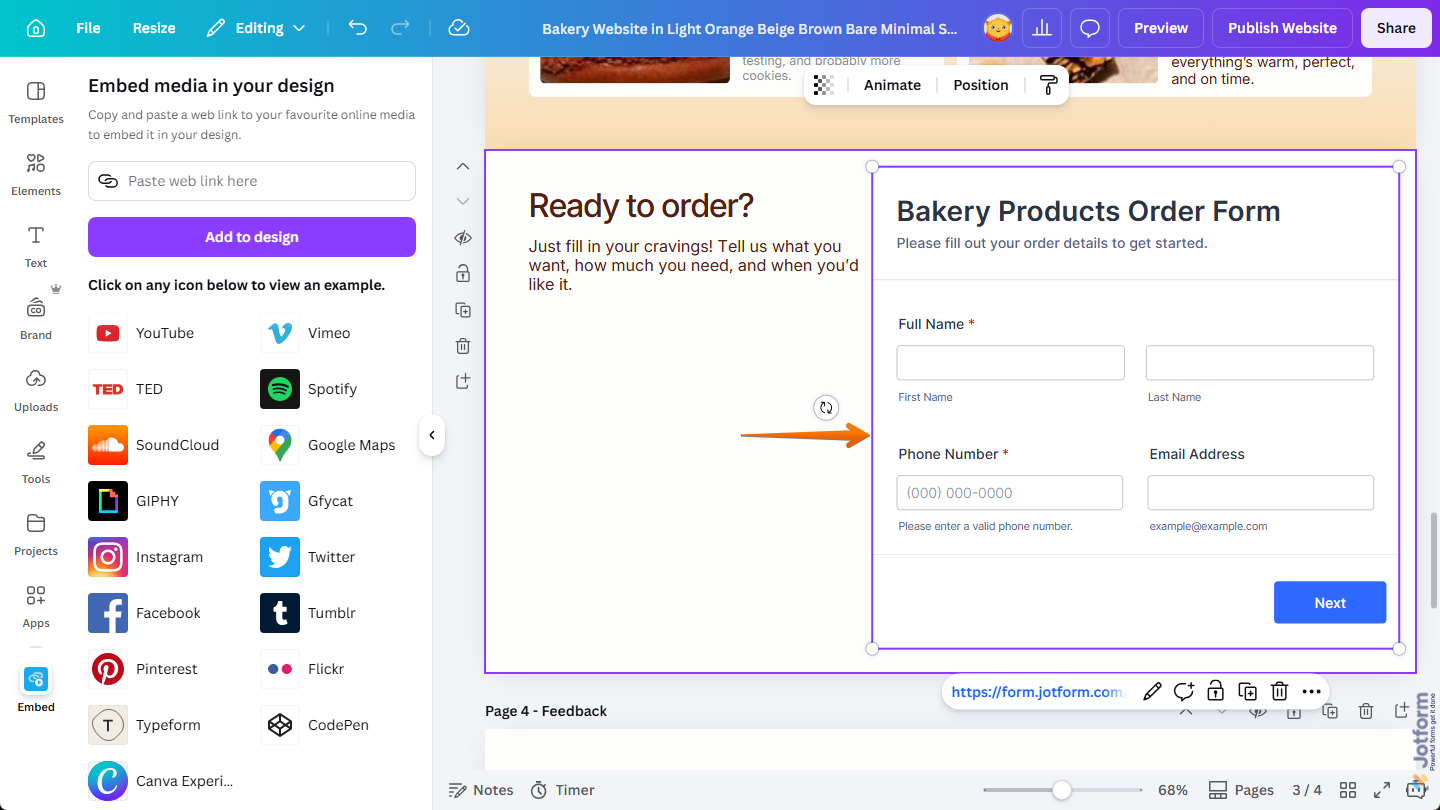View the SoundCloud embed example
The width and height of the screenshot is (1440, 810).
[x=154, y=445]
